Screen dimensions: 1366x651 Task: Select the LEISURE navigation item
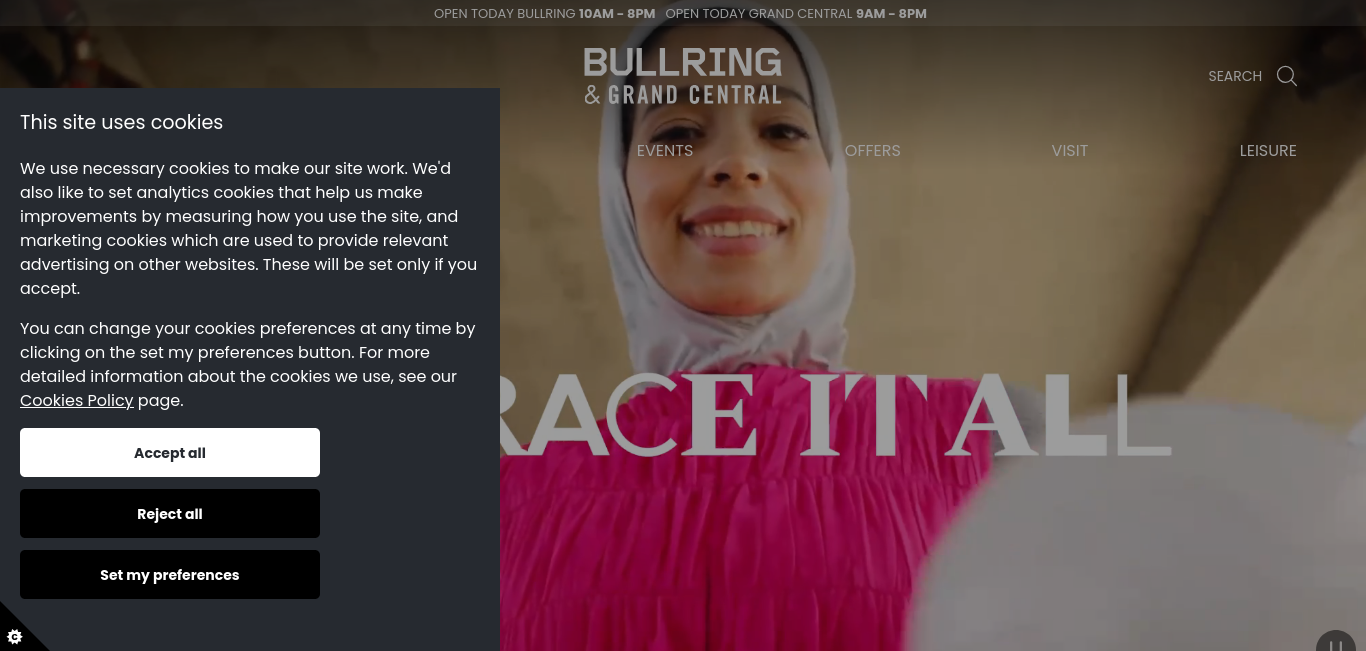pyautogui.click(x=1268, y=150)
